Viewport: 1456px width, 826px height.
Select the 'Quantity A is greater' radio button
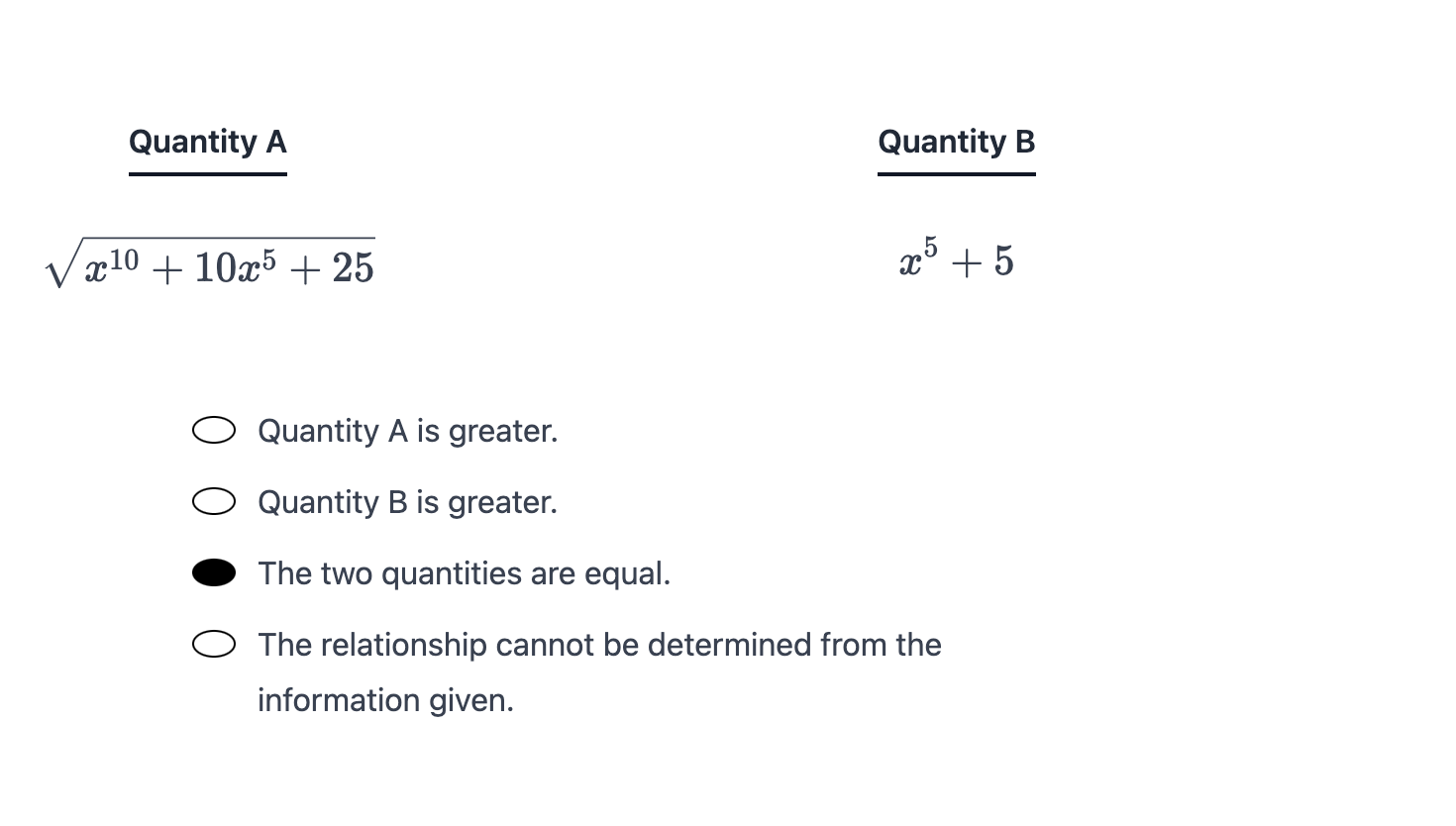214,430
